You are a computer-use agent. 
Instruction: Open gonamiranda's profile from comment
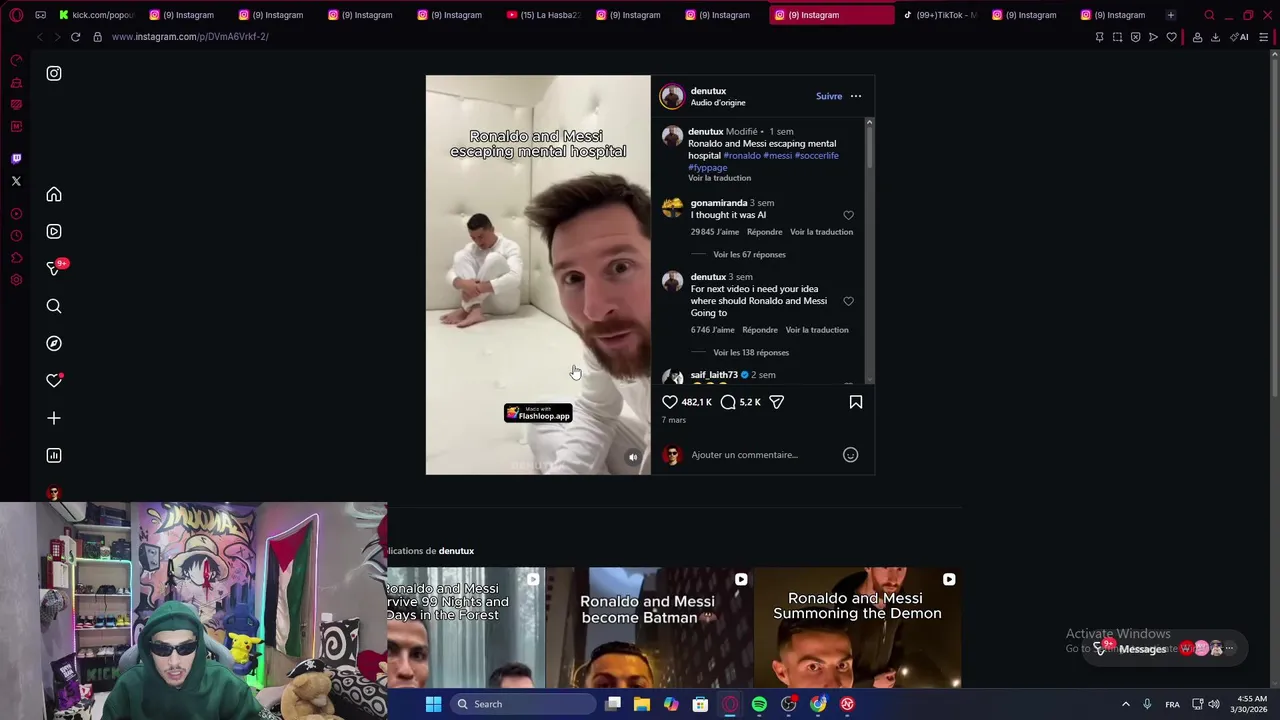pos(719,203)
